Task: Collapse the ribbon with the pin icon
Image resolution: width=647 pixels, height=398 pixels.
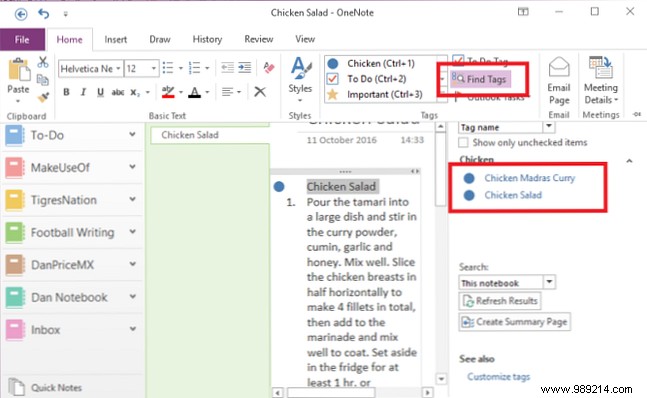Action: (637, 115)
